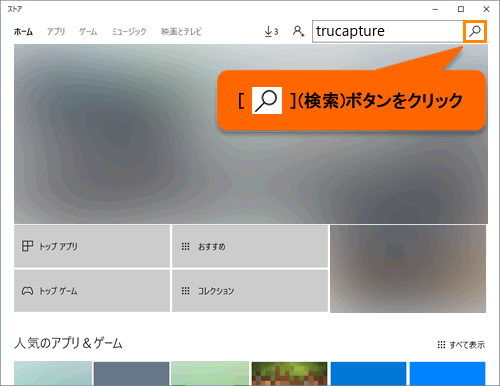Open the トップ アプリ tile
500x386 pixels.
(92, 246)
